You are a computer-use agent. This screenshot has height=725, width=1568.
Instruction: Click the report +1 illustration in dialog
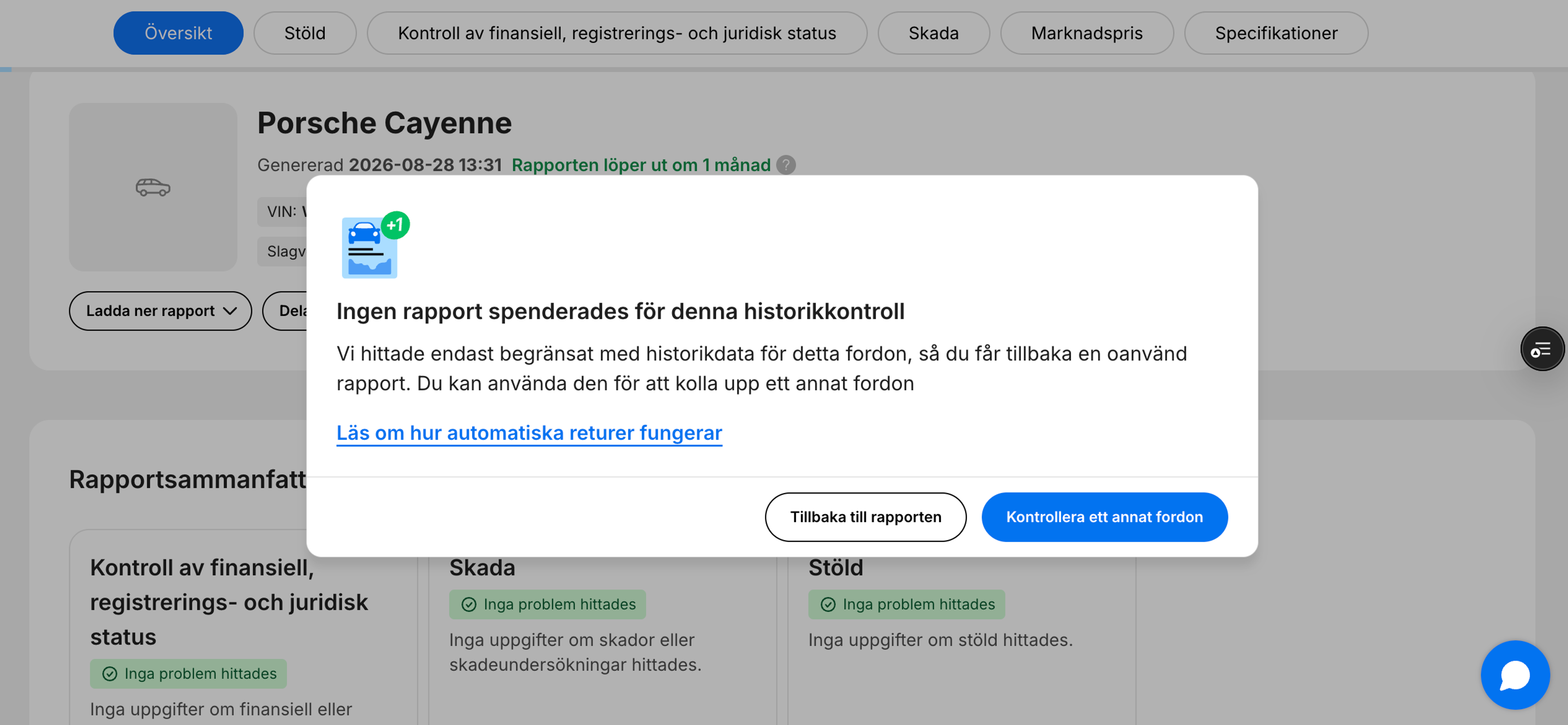coord(375,245)
